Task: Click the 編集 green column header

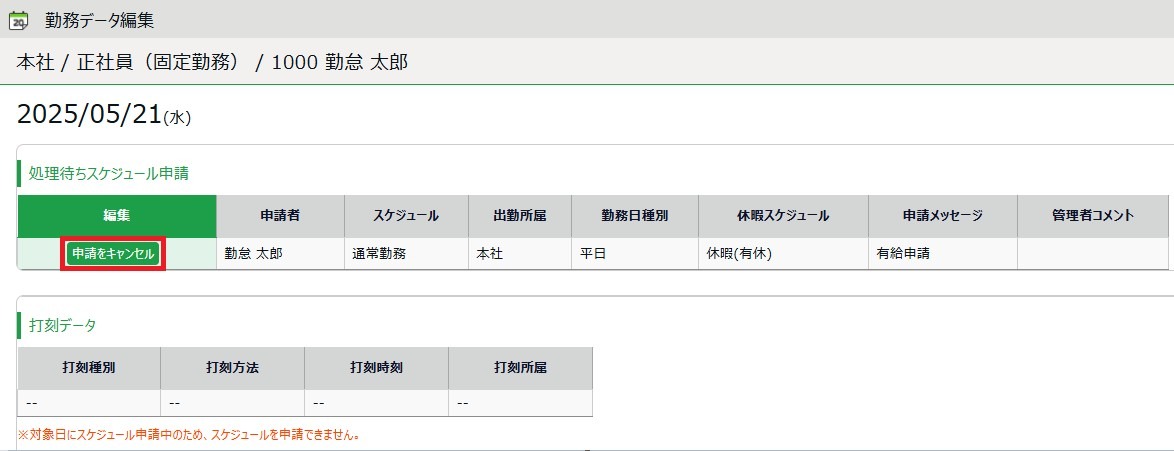Action: pyautogui.click(x=117, y=215)
